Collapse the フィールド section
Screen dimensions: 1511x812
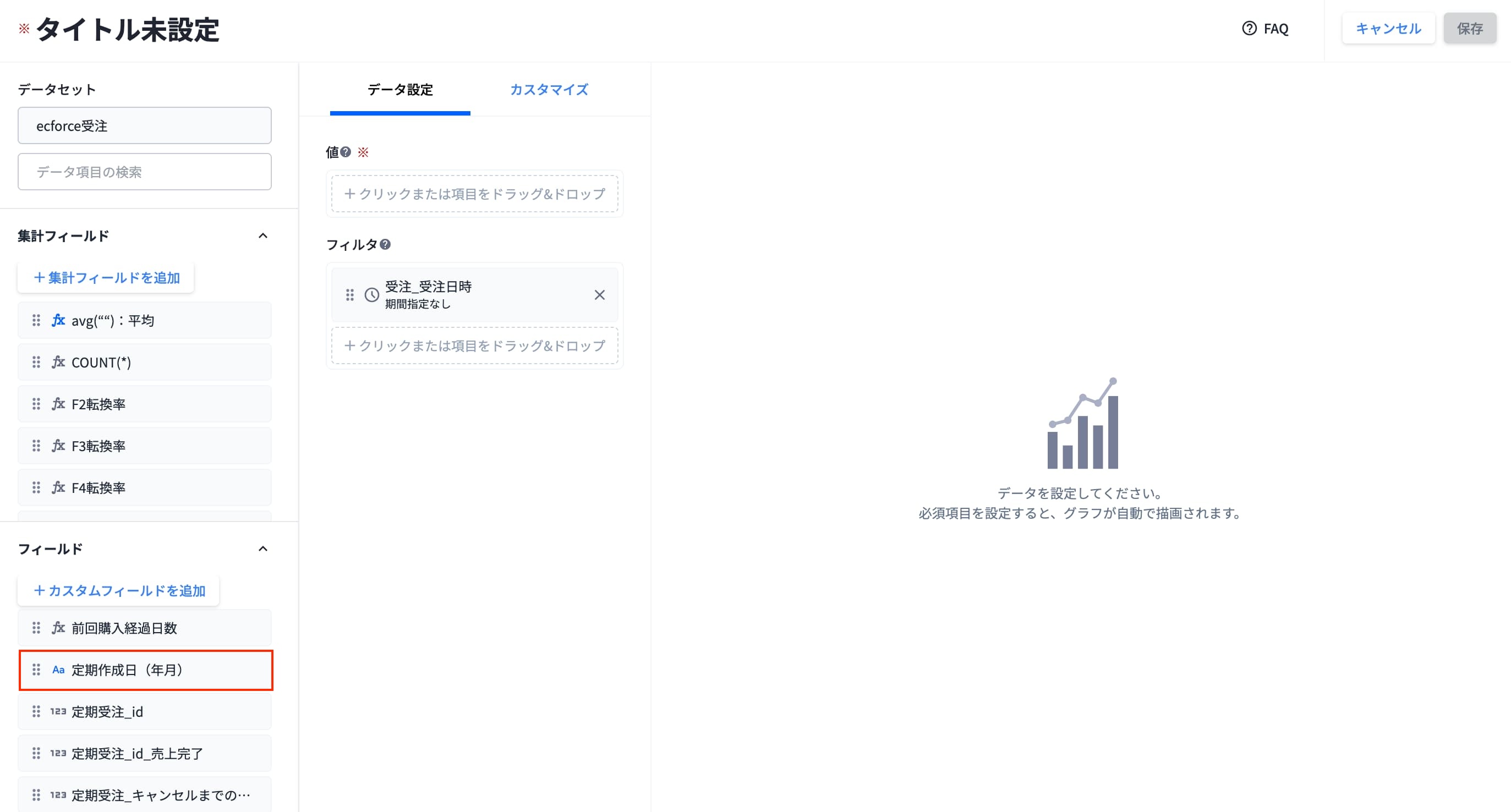pos(263,548)
